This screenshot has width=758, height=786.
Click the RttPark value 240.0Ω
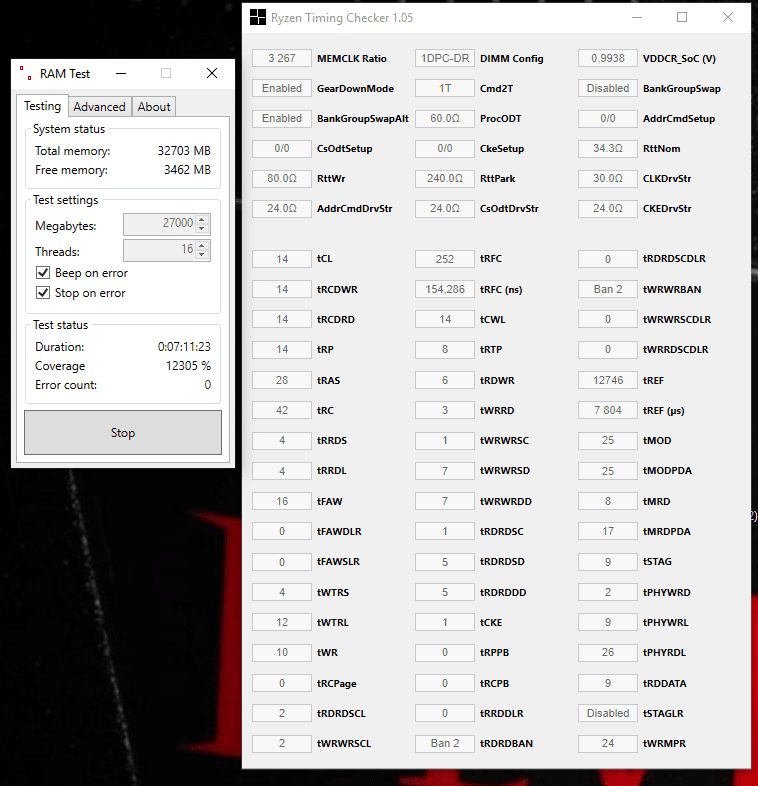445,178
